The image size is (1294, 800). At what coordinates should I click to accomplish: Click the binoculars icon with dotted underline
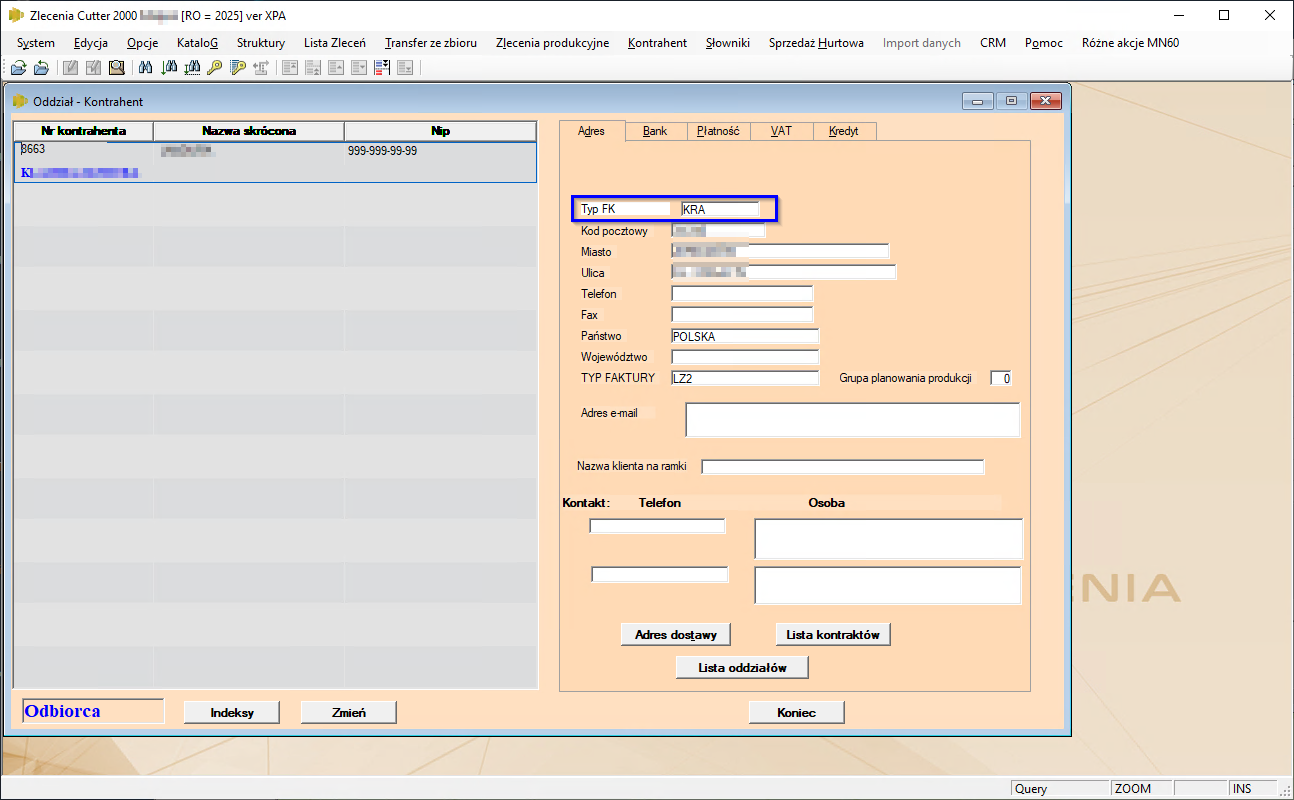192,68
